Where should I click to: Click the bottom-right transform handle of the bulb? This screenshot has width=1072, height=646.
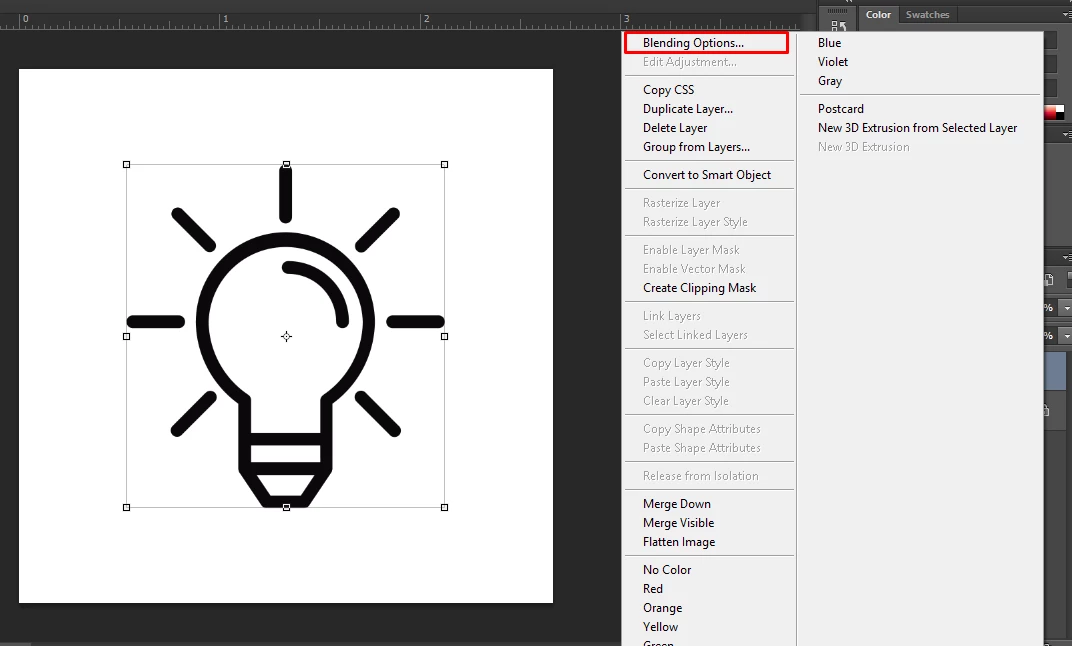(444, 507)
